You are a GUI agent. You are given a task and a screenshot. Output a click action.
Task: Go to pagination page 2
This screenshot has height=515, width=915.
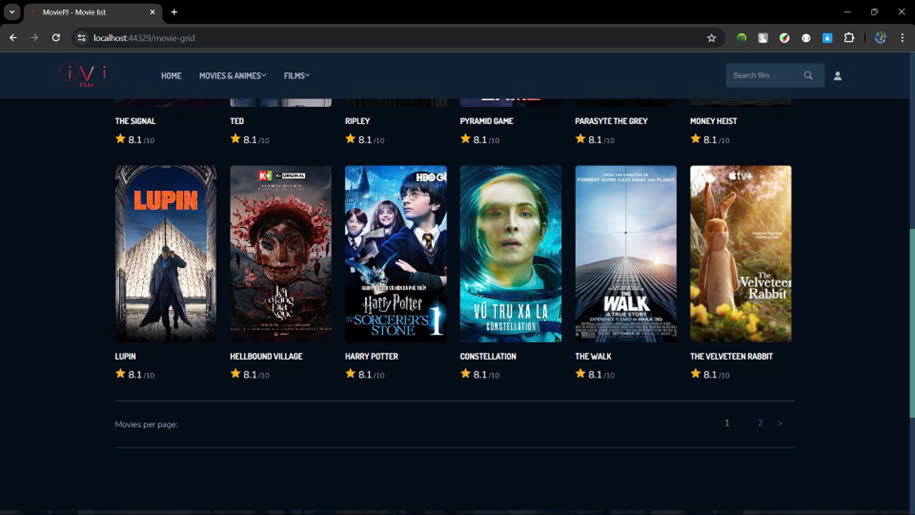coord(760,423)
